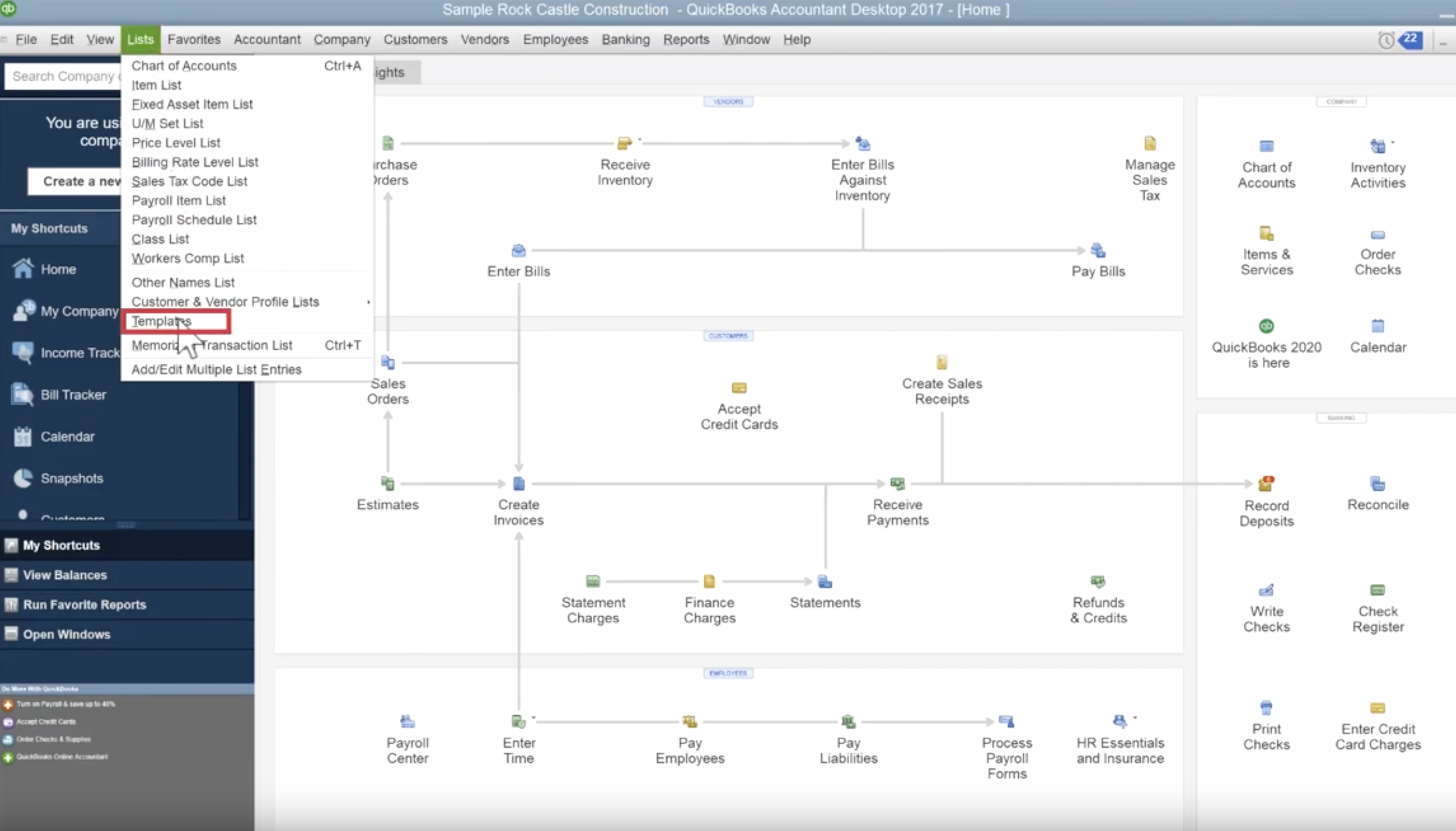Click the Bill Tracker shortcut link
This screenshot has width=1456, height=831.
tap(72, 394)
